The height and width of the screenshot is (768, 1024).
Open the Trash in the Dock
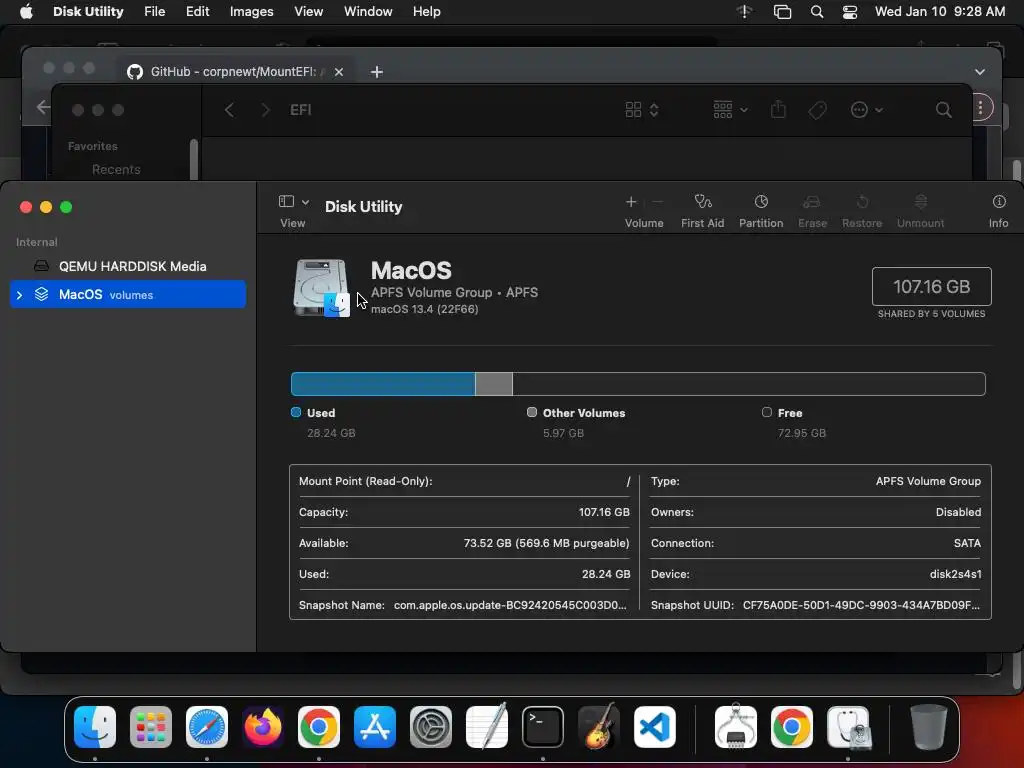929,726
